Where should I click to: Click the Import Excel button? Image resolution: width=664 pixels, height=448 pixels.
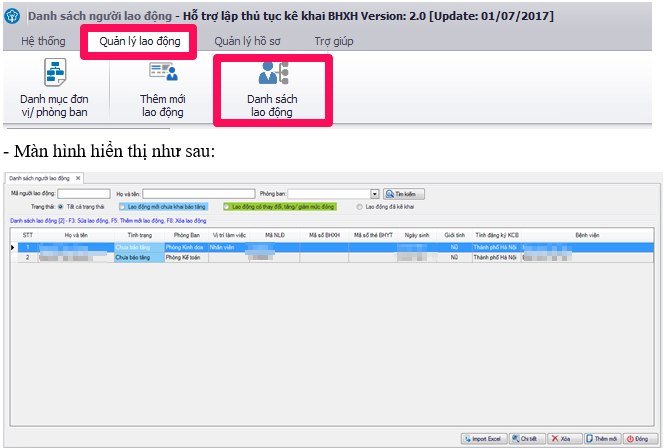484,438
